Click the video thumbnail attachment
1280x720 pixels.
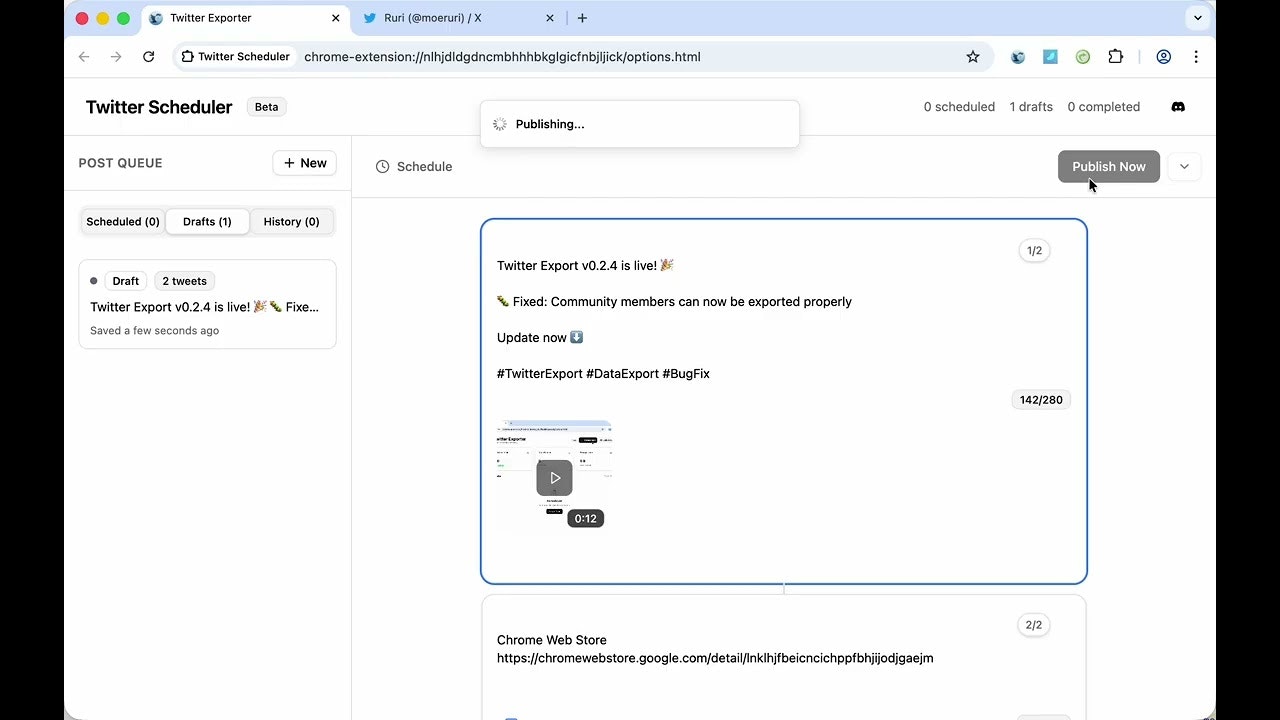coord(554,477)
